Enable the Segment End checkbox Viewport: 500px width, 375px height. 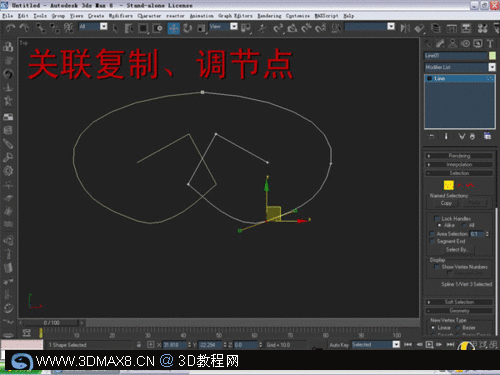point(432,241)
